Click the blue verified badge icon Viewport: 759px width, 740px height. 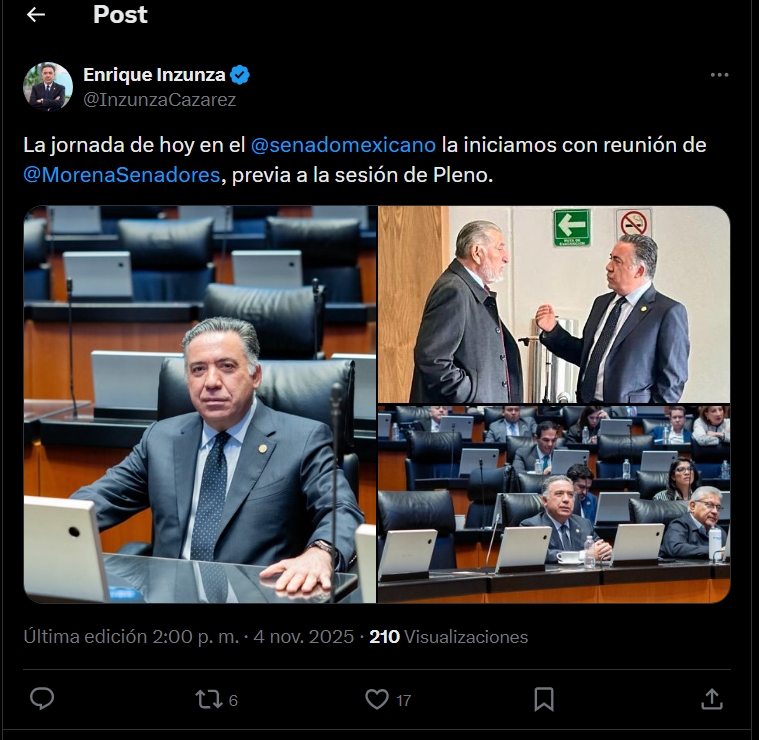pyautogui.click(x=240, y=75)
